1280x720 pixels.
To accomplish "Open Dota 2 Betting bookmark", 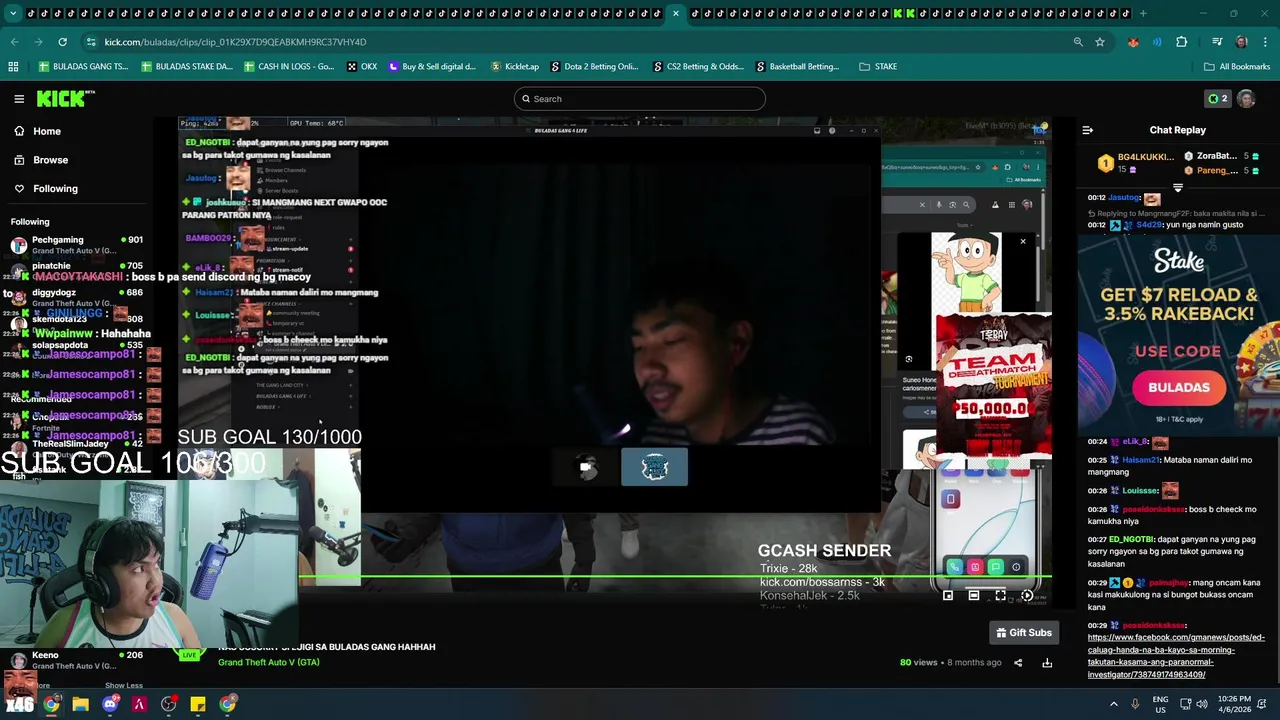I will [594, 67].
